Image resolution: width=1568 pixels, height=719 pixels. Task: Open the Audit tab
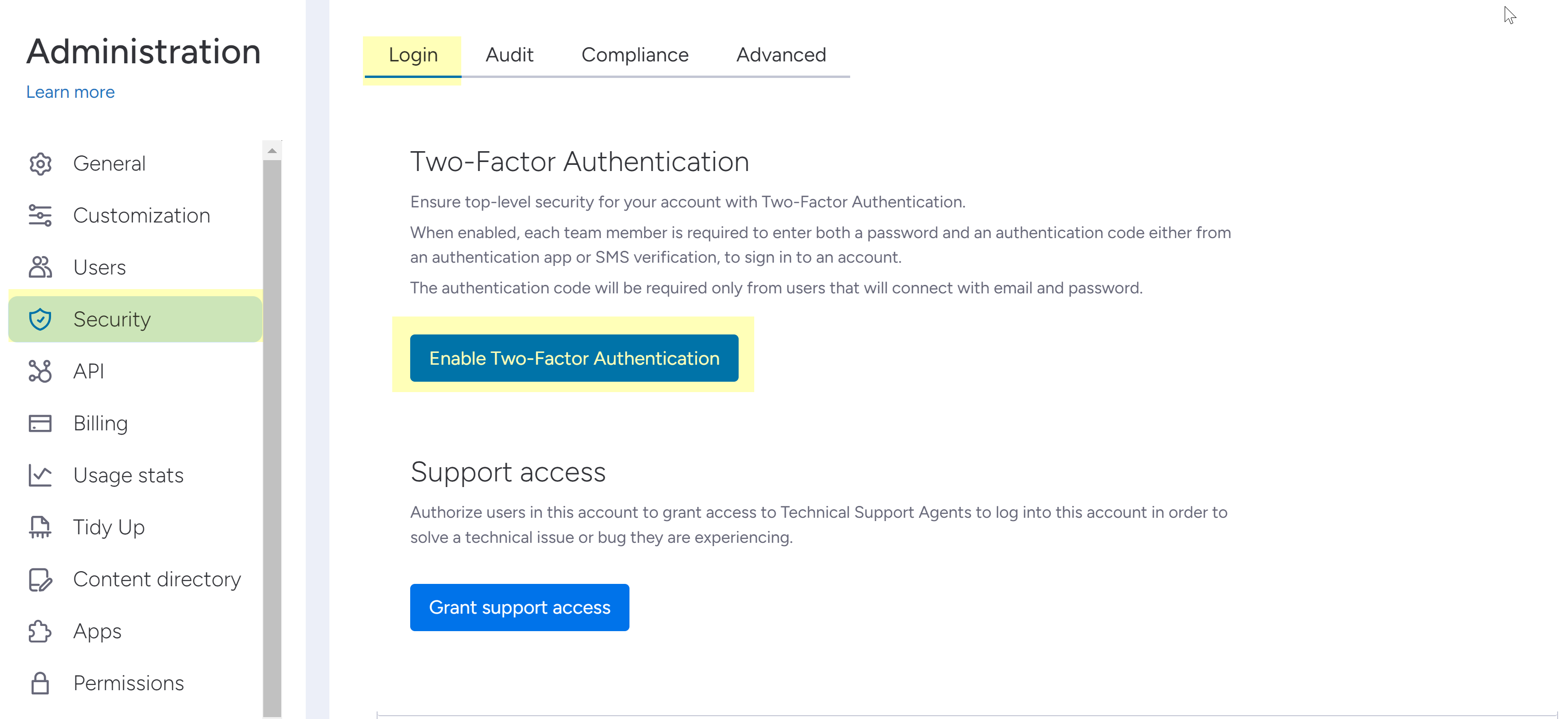509,55
